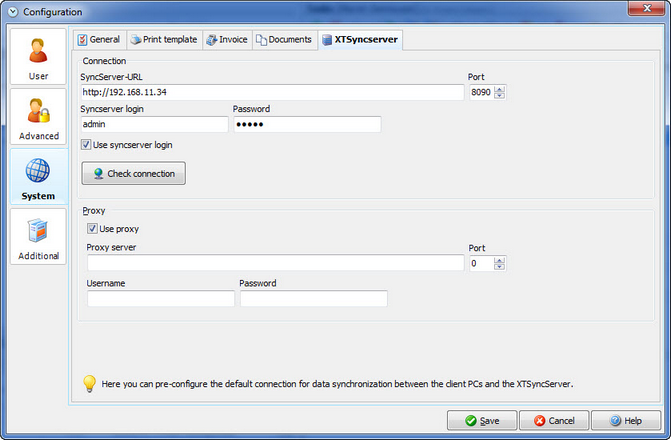The image size is (671, 440).
Task: Select the System section globe icon
Action: point(38,170)
